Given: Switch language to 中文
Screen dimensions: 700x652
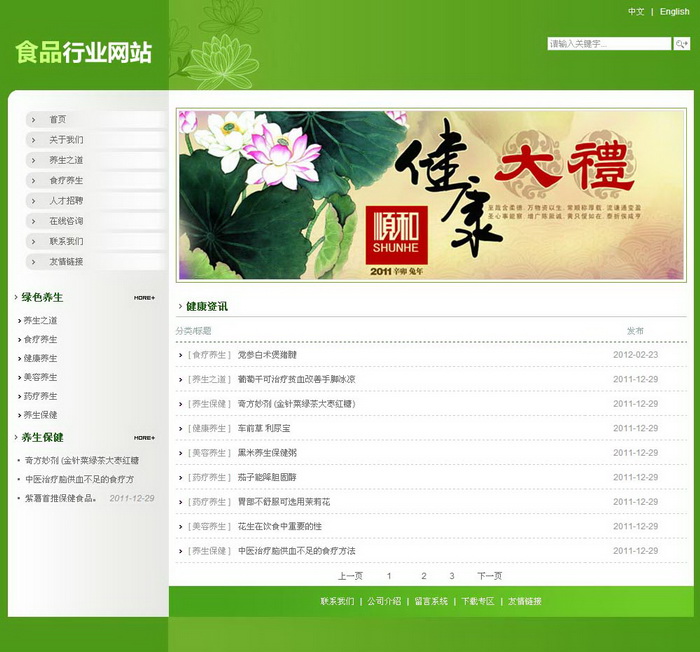Looking at the screenshot, I should coord(636,12).
